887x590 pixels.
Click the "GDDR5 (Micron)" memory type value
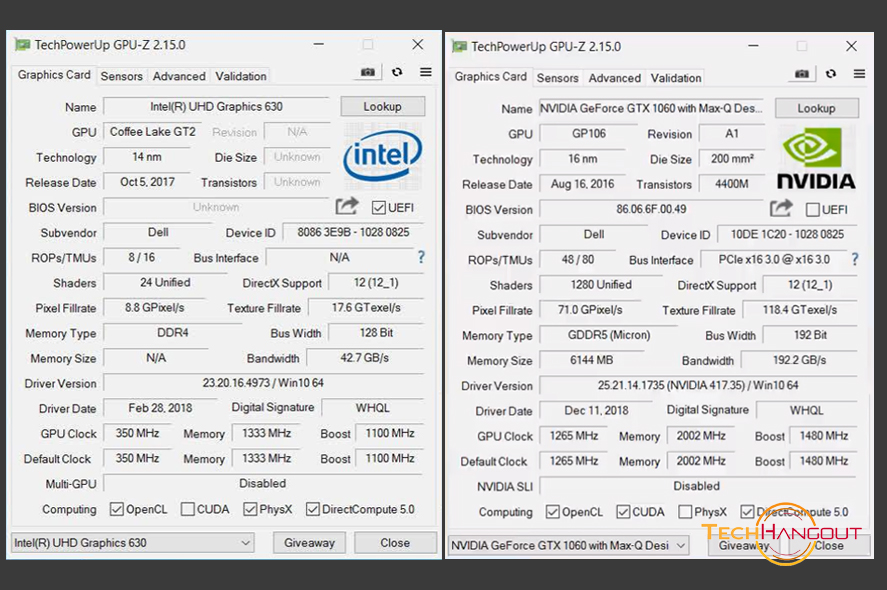(609, 335)
